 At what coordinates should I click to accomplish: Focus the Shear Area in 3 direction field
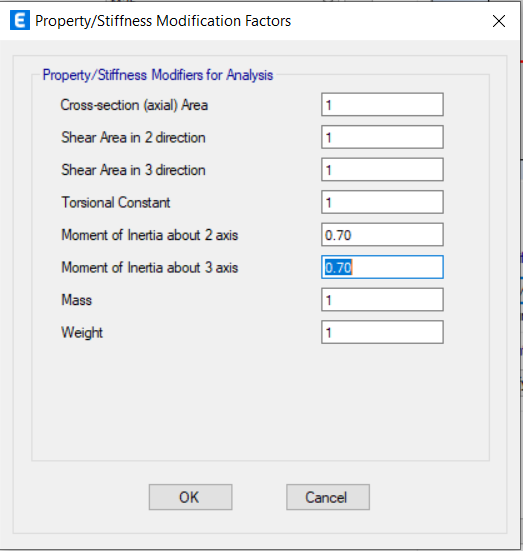click(x=382, y=170)
